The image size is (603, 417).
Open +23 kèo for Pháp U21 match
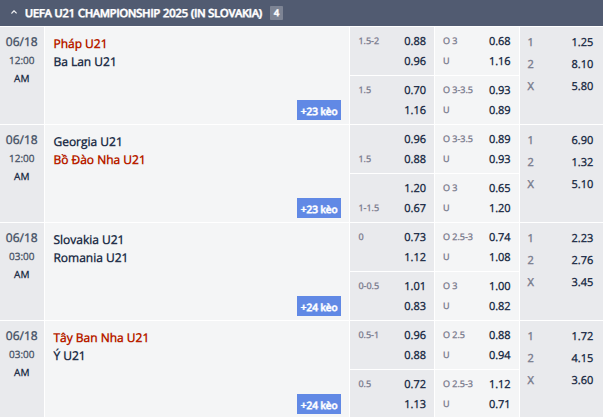coord(320,111)
